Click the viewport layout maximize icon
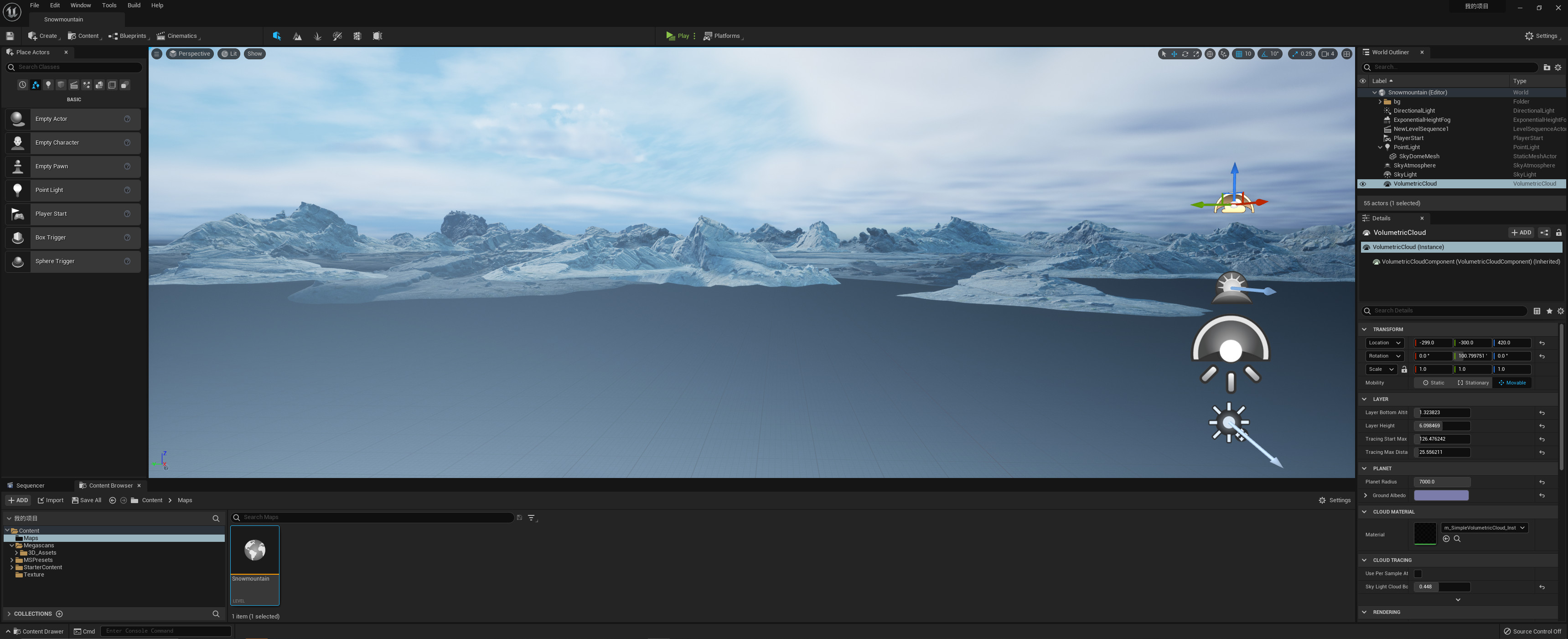 pos(1346,54)
